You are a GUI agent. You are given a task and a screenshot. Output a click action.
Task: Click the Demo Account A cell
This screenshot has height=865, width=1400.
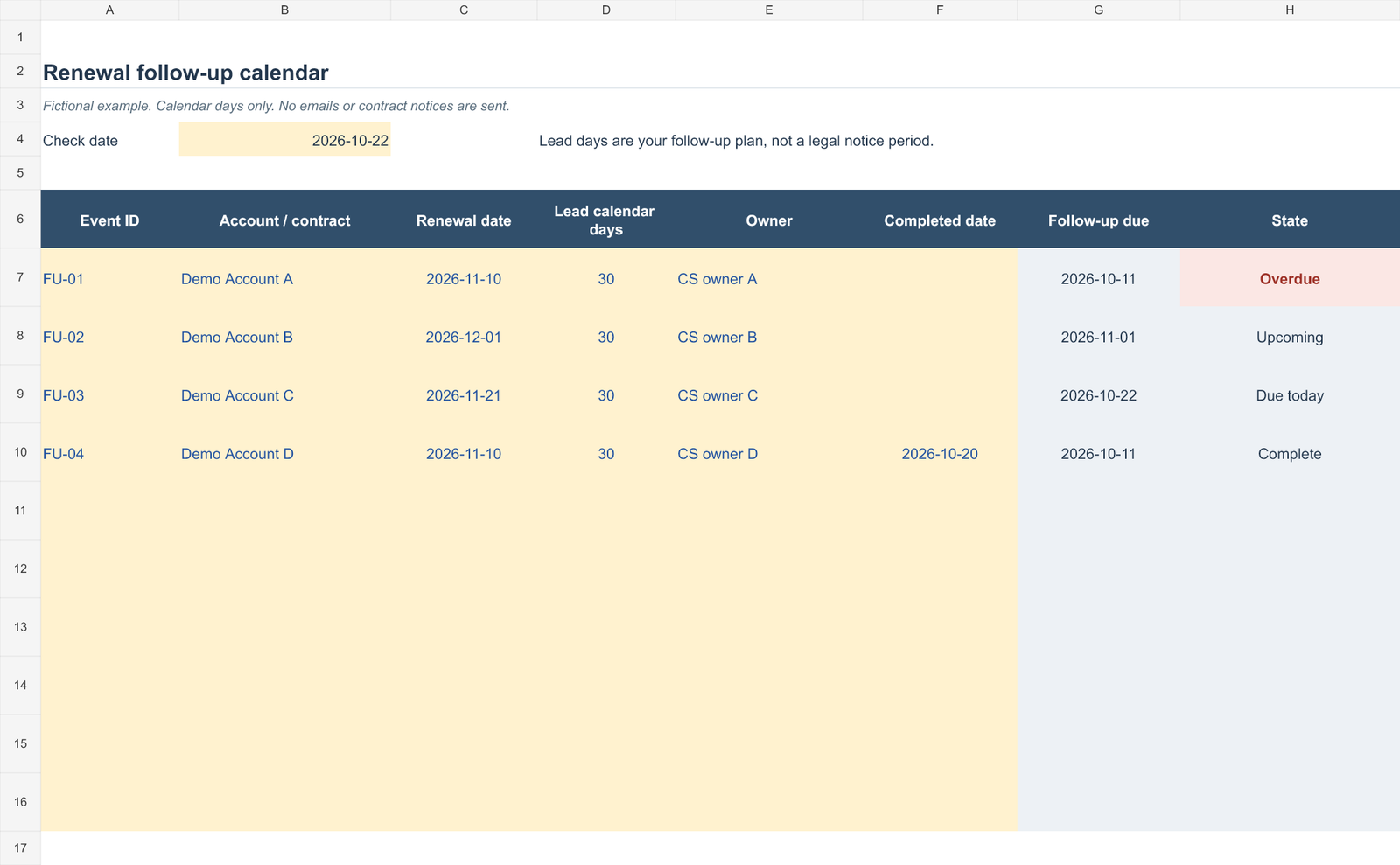(x=284, y=278)
